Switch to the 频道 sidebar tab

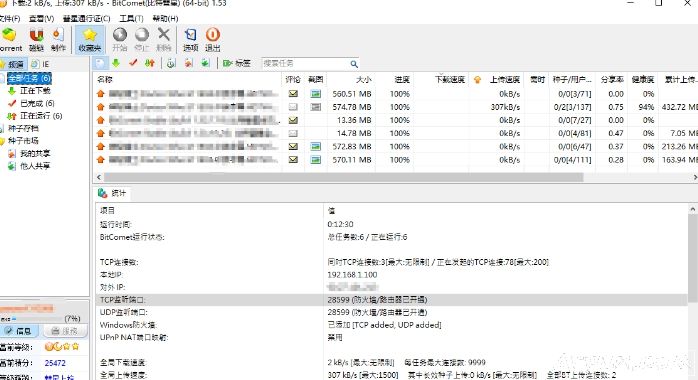13,64
